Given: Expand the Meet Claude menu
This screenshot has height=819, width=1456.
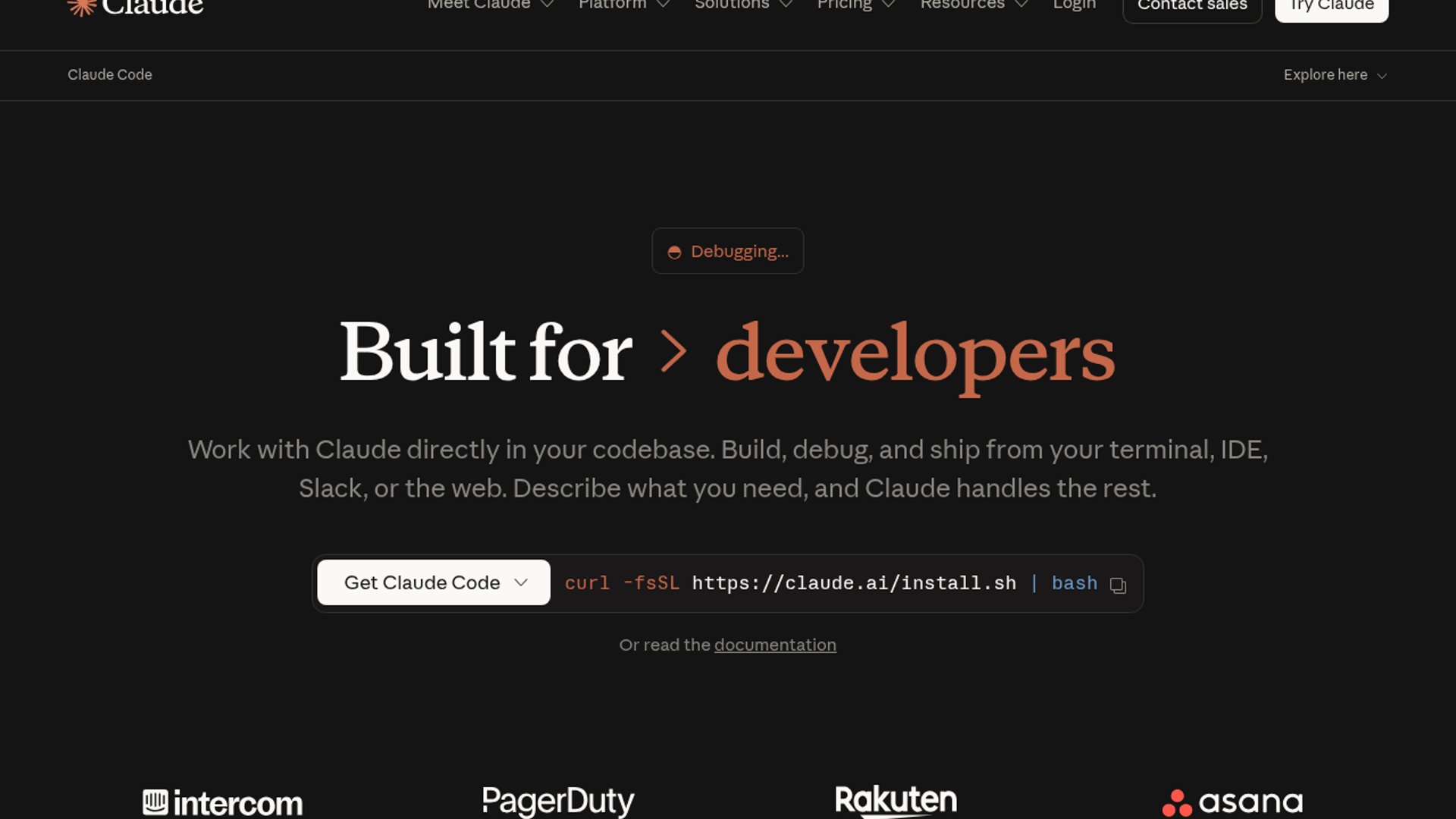Looking at the screenshot, I should coord(491,5).
